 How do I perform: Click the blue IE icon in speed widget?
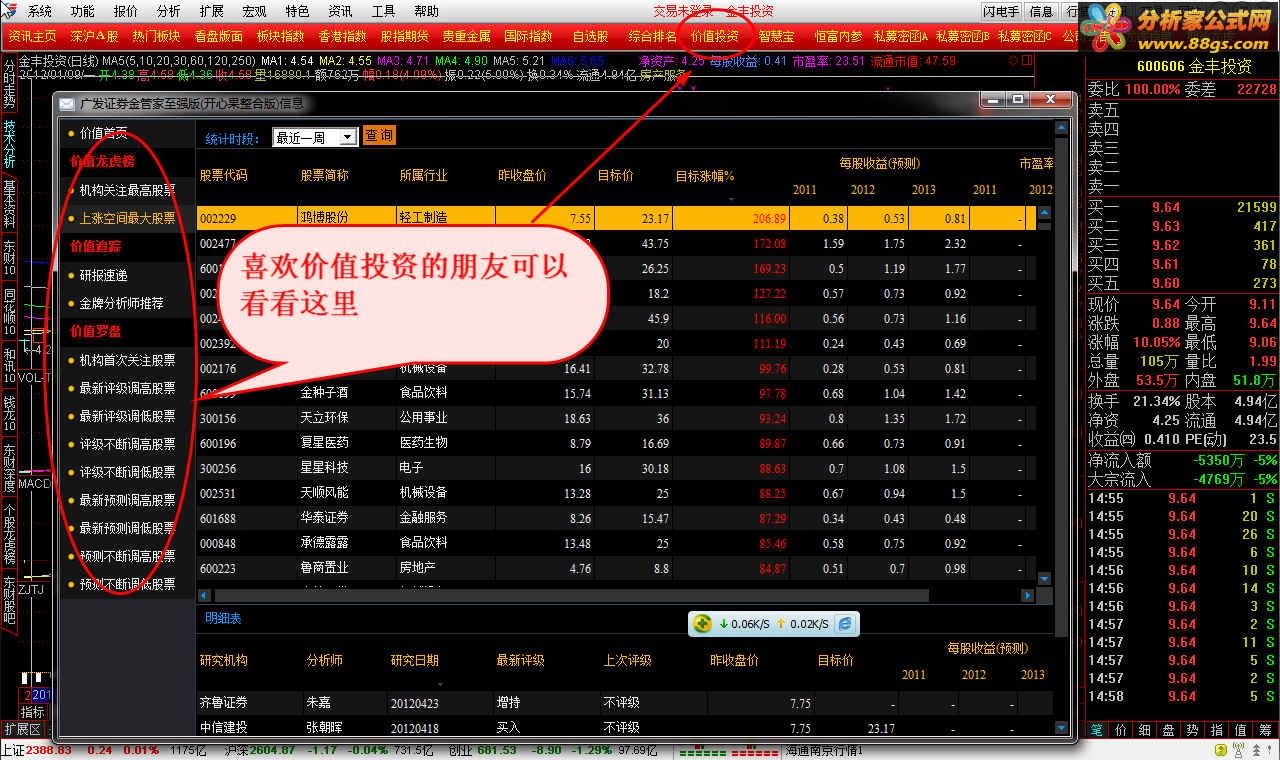pyautogui.click(x=845, y=623)
